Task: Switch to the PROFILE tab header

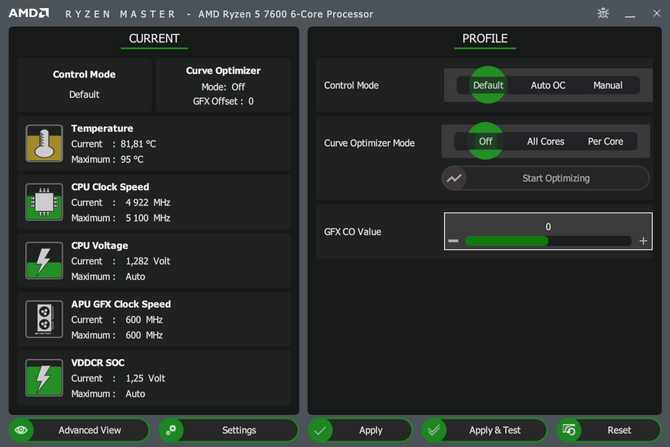Action: tap(485, 38)
